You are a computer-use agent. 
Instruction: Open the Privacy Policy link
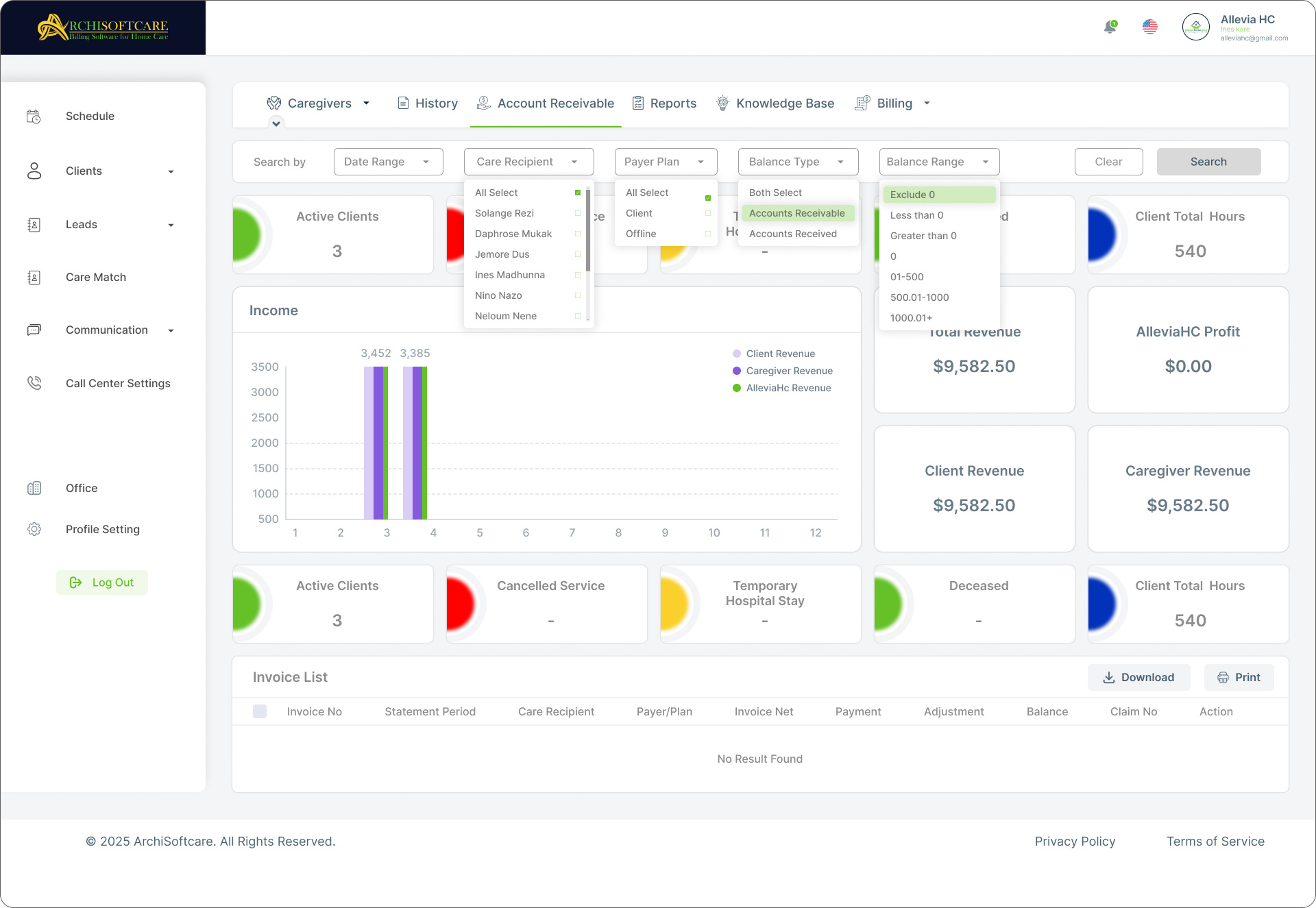point(1075,841)
